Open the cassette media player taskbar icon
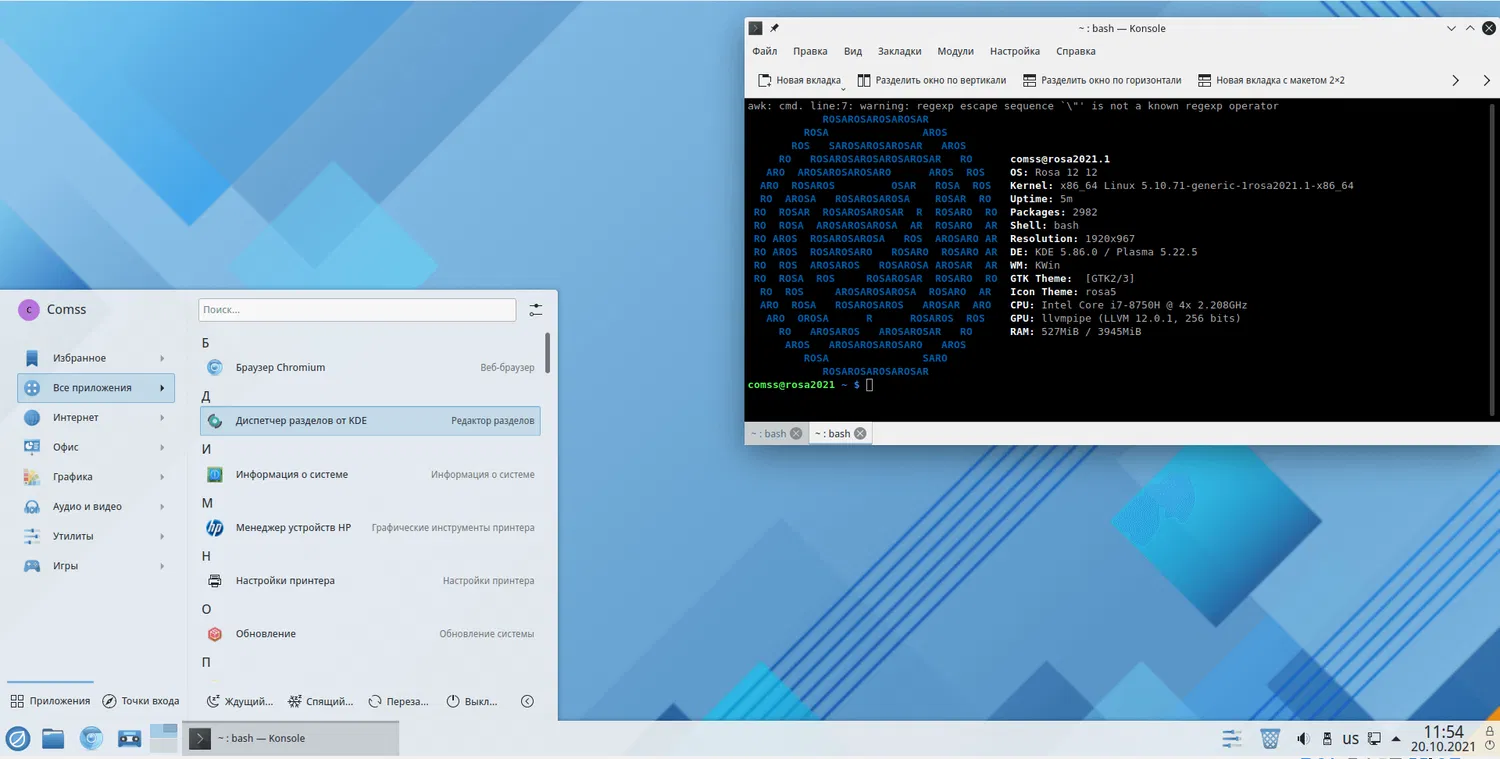Image resolution: width=1500 pixels, height=759 pixels. pos(129,738)
